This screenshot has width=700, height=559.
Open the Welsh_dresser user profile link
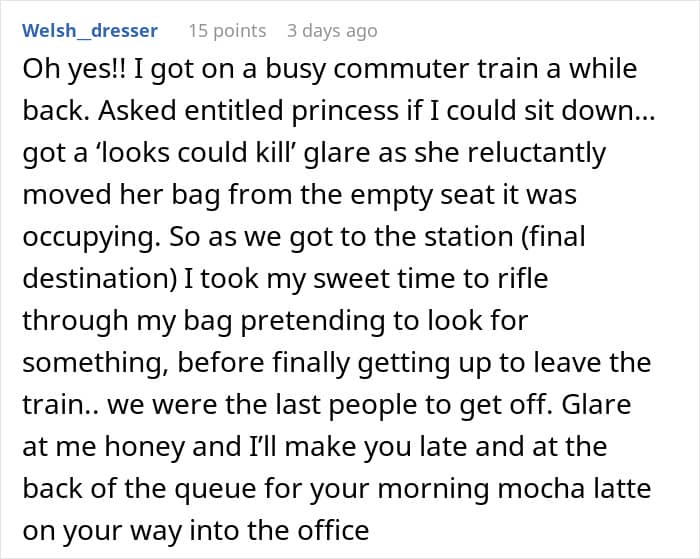coord(90,30)
